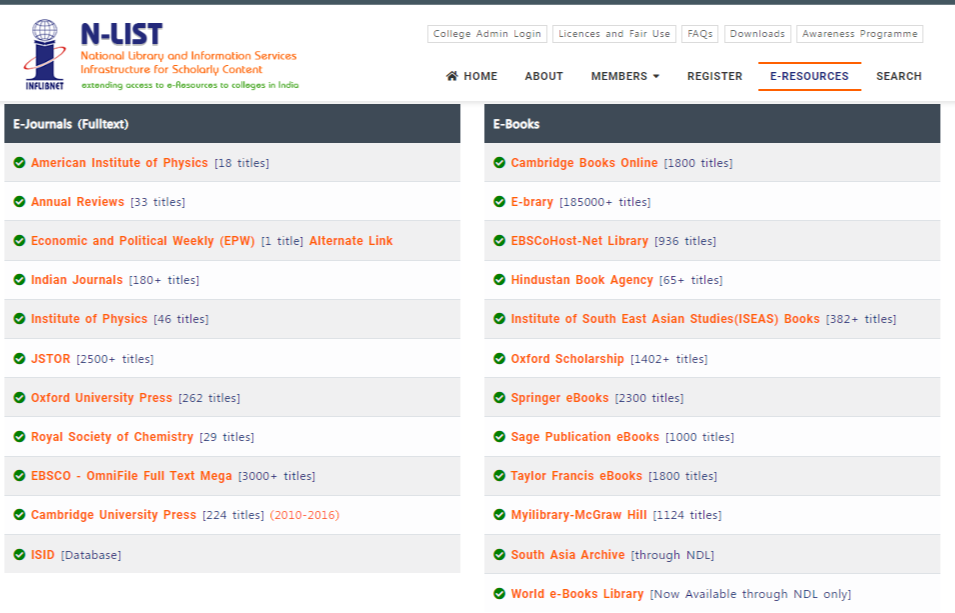Open Awareness Programme
Viewport: 955px width, 613px height.
pyautogui.click(x=860, y=34)
